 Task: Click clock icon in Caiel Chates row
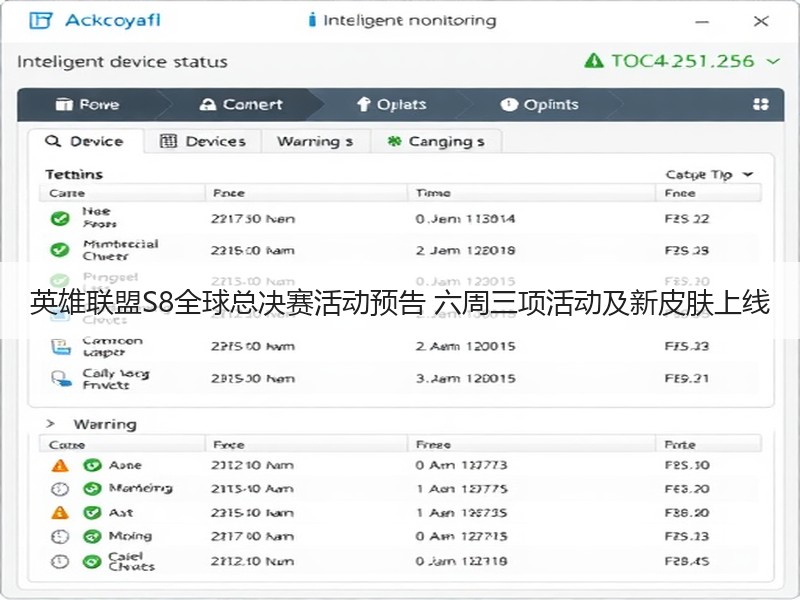tap(60, 561)
